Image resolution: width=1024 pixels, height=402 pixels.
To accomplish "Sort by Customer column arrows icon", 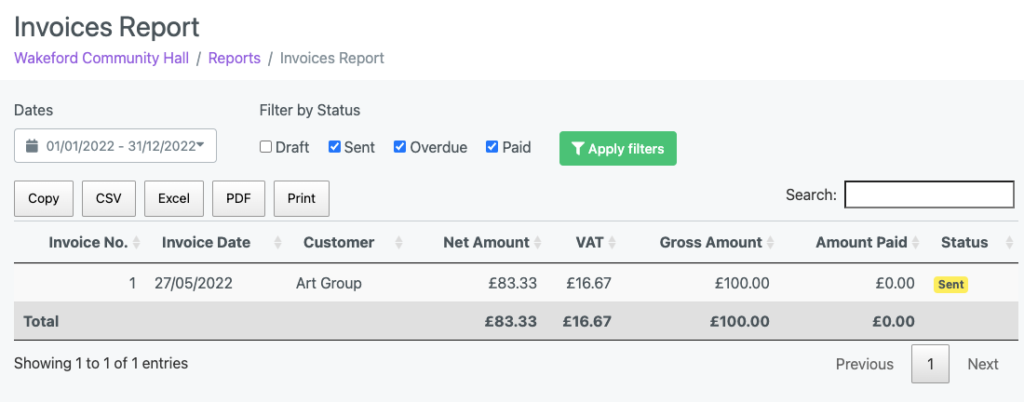I will point(399,243).
